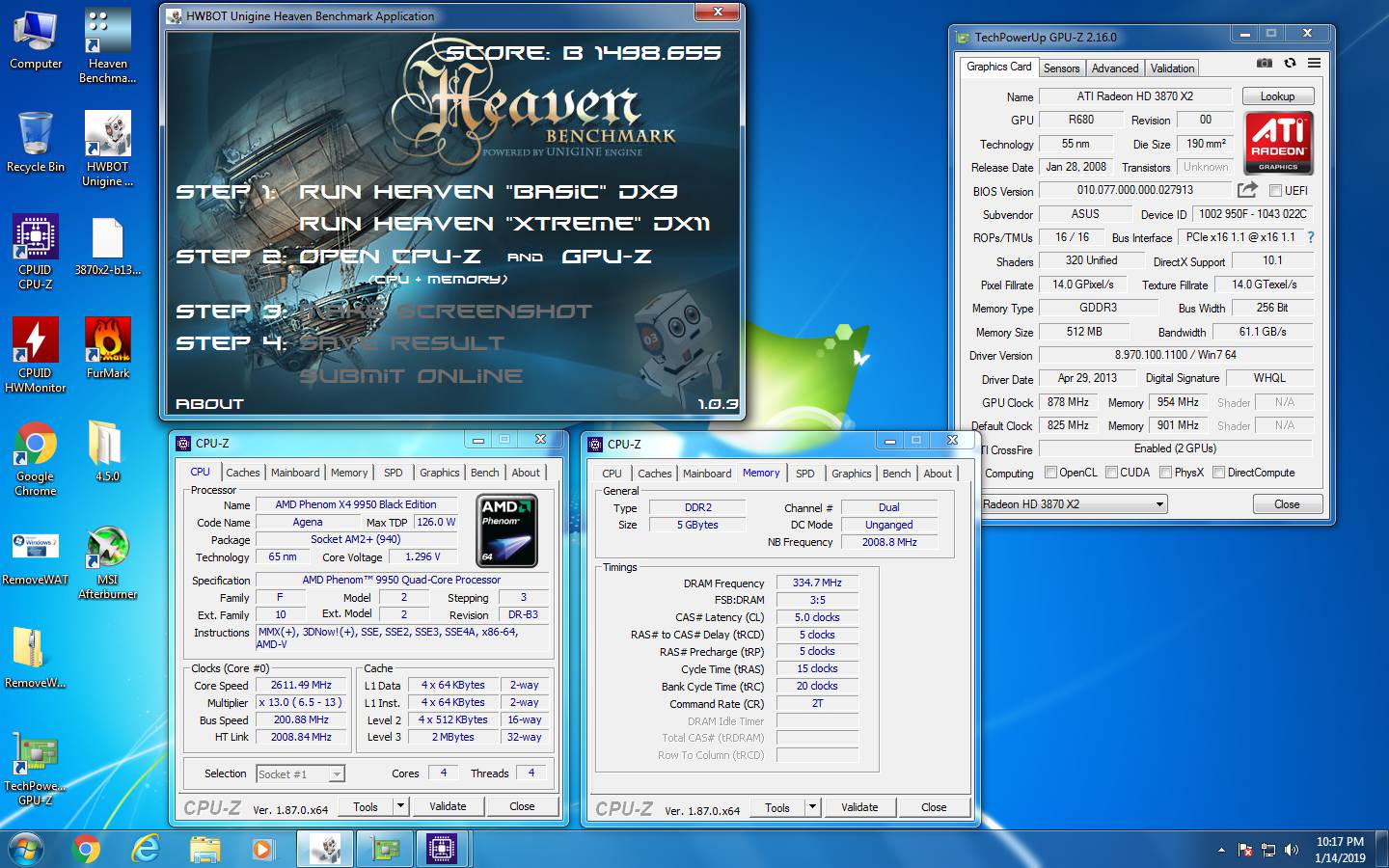Click Tools in the CPU-Z processor window
The height and width of the screenshot is (868, 1389).
366,806
